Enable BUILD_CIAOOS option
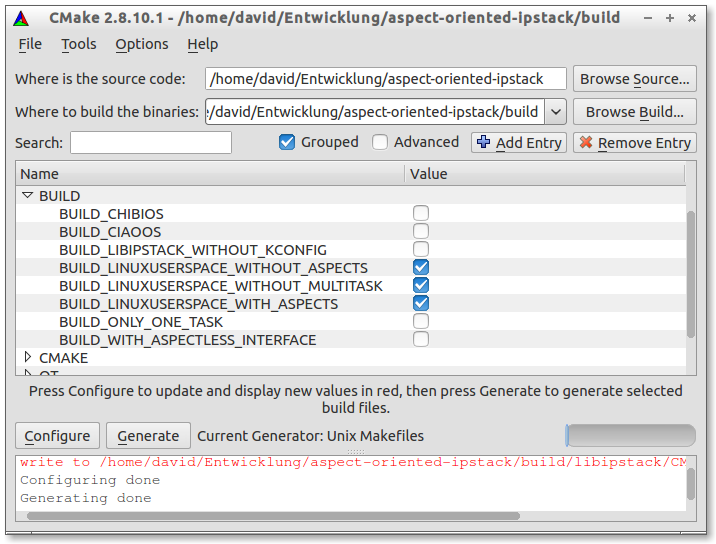 tap(421, 231)
